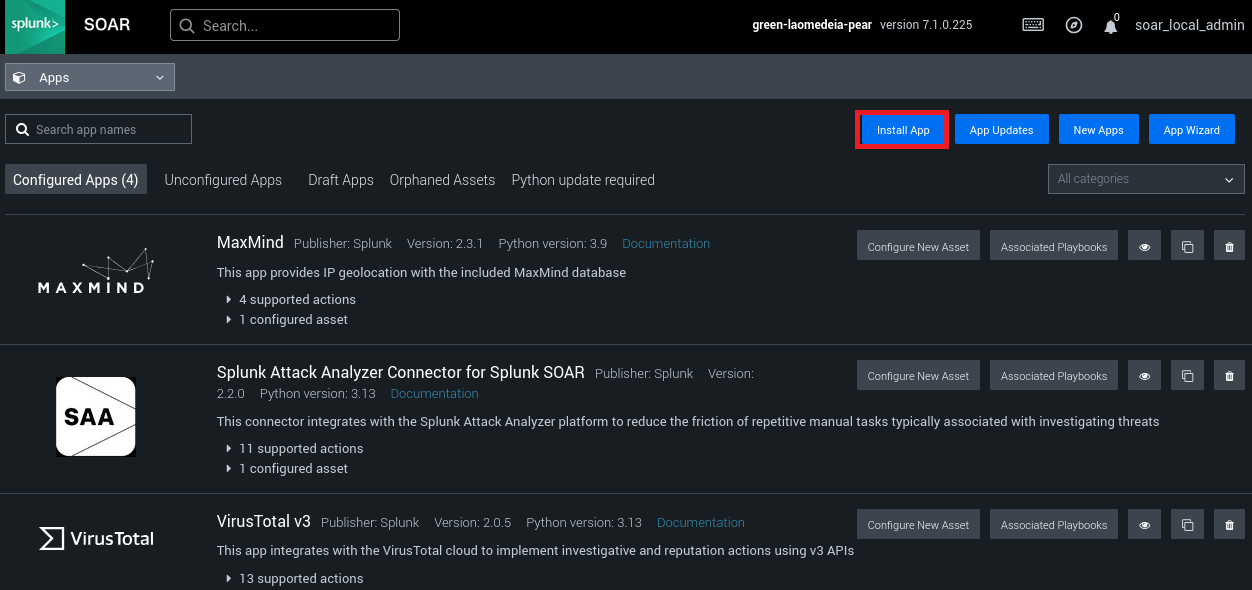Switch to the Orphaned Assets tab
This screenshot has width=1252, height=590.
(x=442, y=180)
